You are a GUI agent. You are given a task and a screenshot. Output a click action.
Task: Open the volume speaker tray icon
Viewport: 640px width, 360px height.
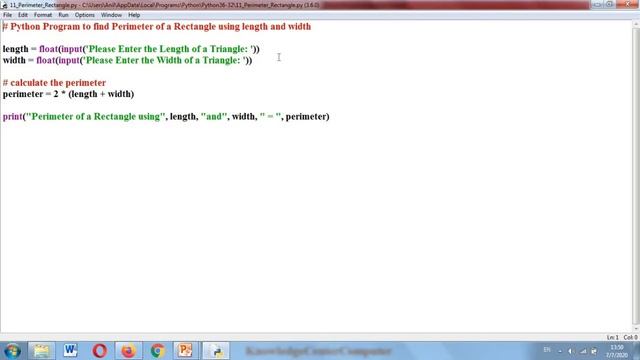tap(571, 351)
